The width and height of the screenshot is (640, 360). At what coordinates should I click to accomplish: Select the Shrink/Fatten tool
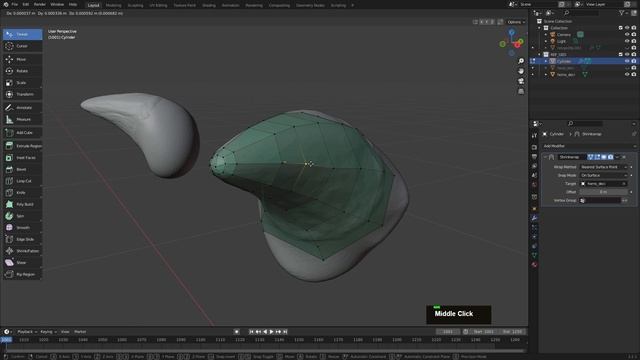tap(22, 251)
